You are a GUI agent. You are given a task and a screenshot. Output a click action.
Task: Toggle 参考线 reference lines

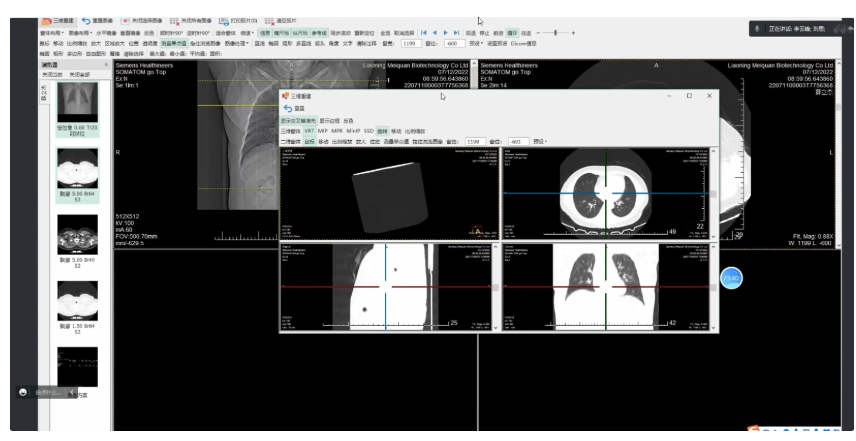319,33
